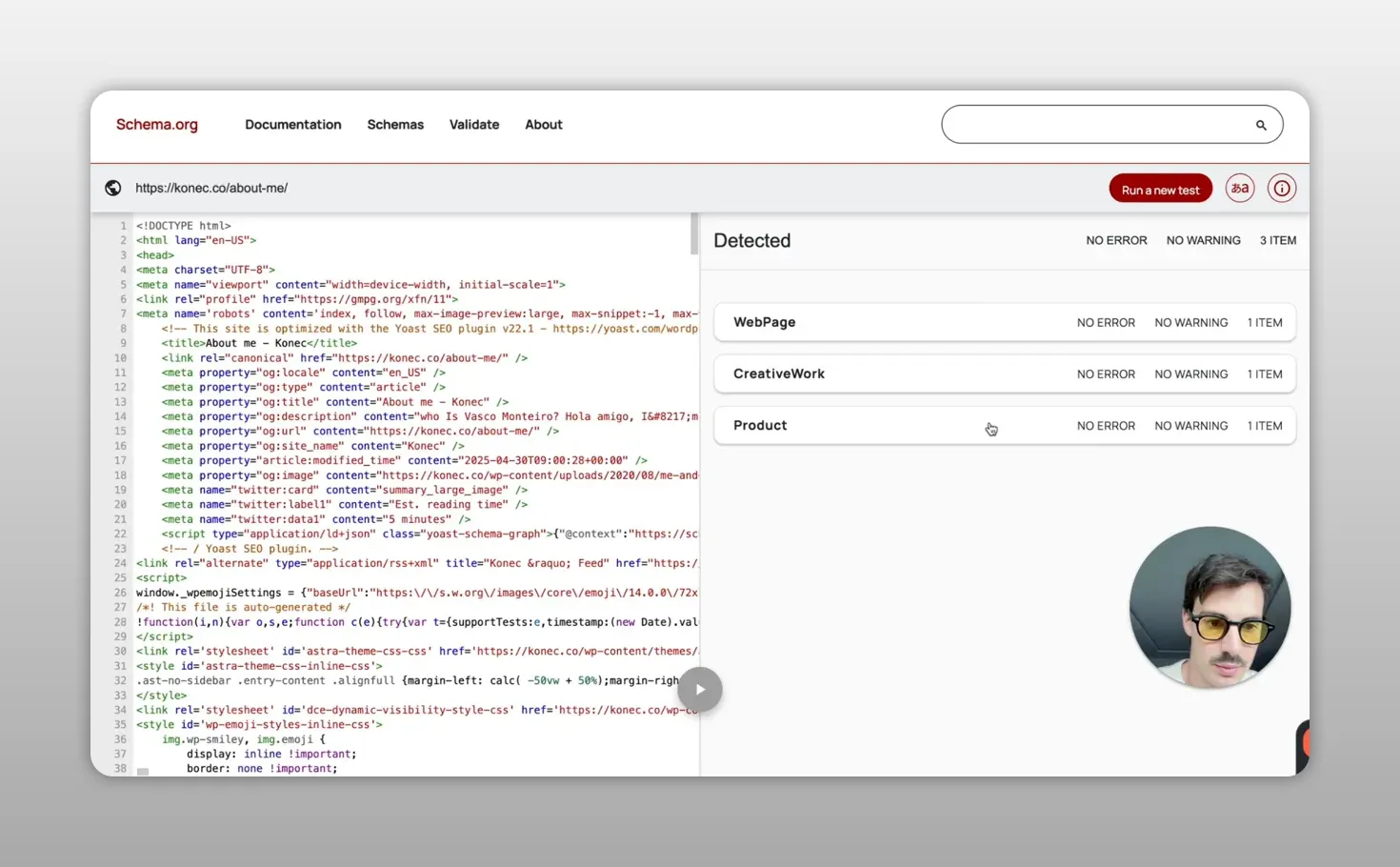Click the globe icon beside the URL
1400x867 pixels.
pyautogui.click(x=113, y=188)
